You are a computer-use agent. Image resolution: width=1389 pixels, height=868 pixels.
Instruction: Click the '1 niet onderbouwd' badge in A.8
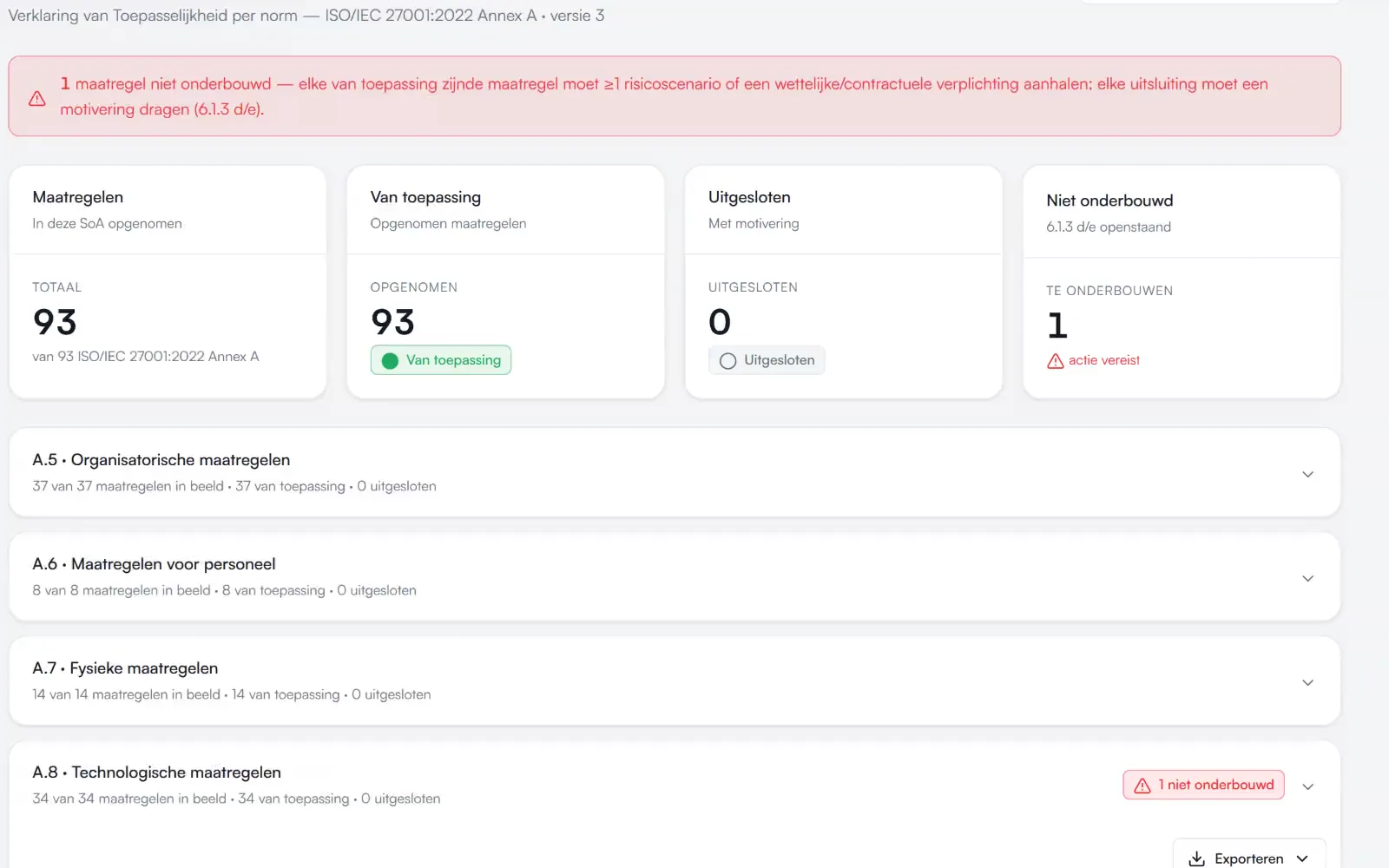(x=1203, y=785)
